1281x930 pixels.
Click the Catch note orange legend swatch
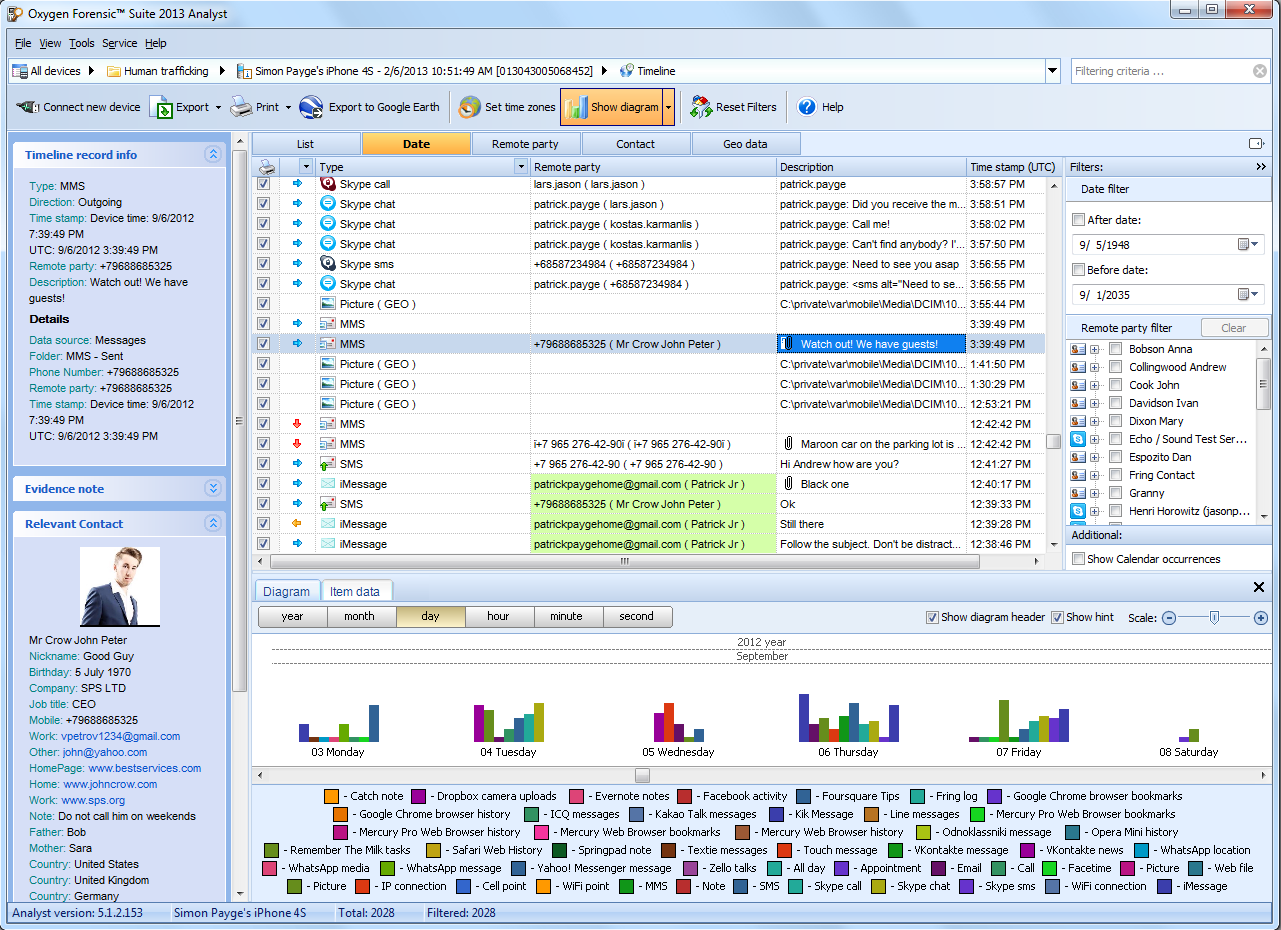pyautogui.click(x=331, y=796)
